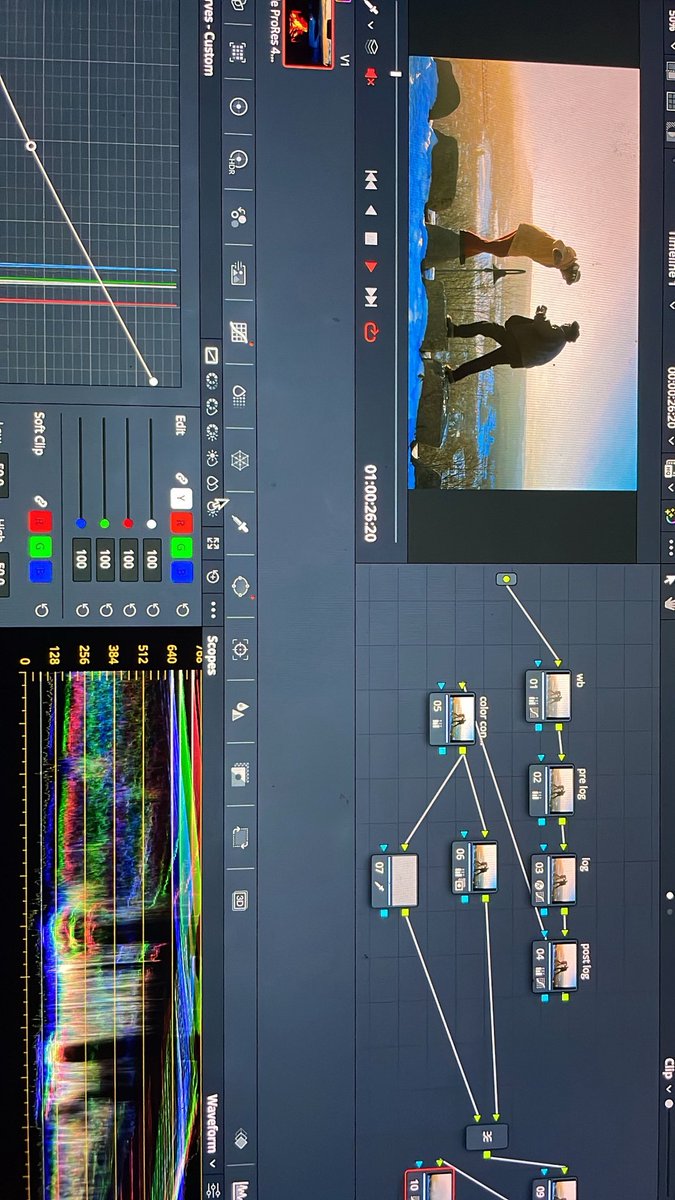Jump to first frame in transport
Screen dimensions: 675x1200
pos(371,181)
